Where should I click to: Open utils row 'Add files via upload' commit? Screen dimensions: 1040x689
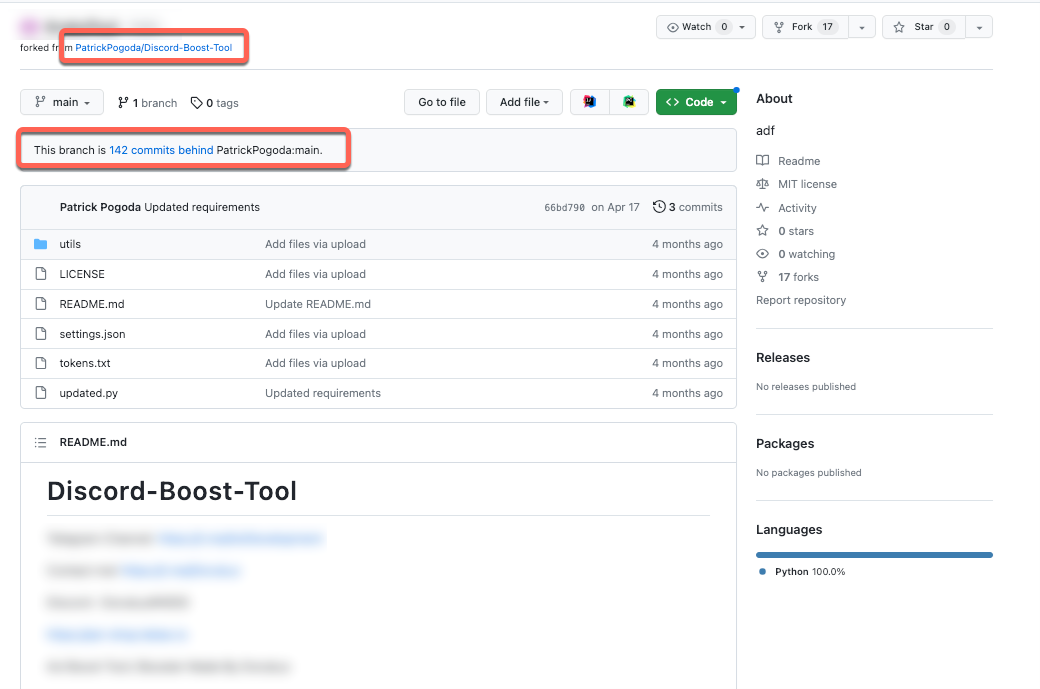click(x=315, y=244)
